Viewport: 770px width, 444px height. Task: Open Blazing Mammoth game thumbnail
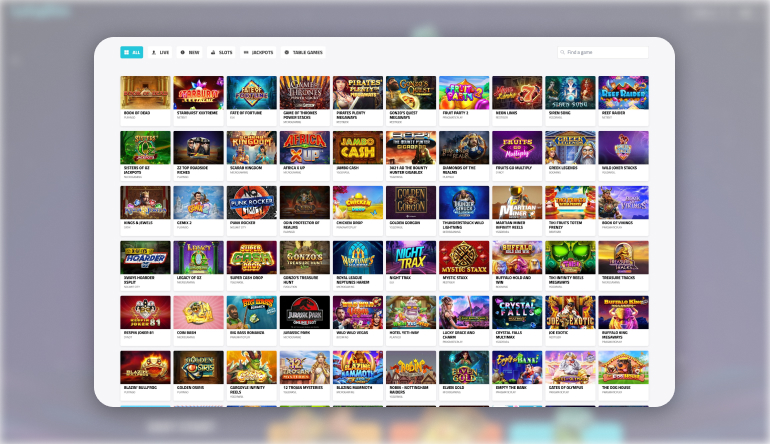click(358, 367)
